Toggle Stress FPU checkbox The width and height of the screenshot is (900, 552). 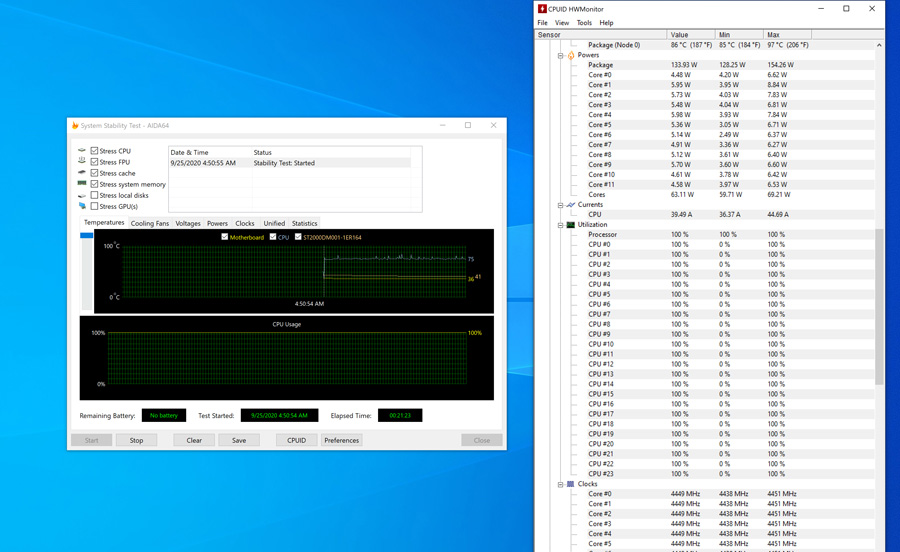tap(94, 162)
